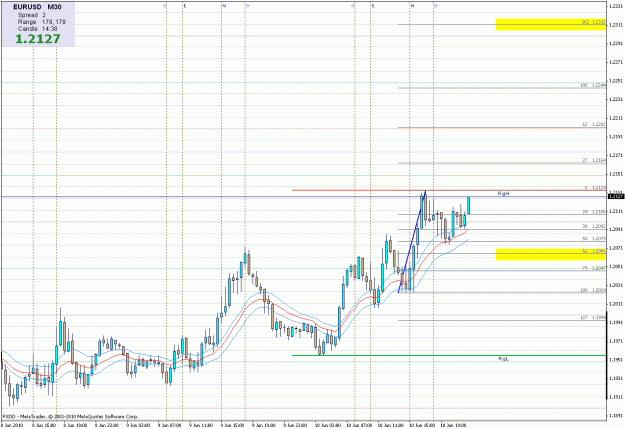Click the 1.2171 price axis label
The width and height of the screenshot is (625, 429).
point(615,155)
